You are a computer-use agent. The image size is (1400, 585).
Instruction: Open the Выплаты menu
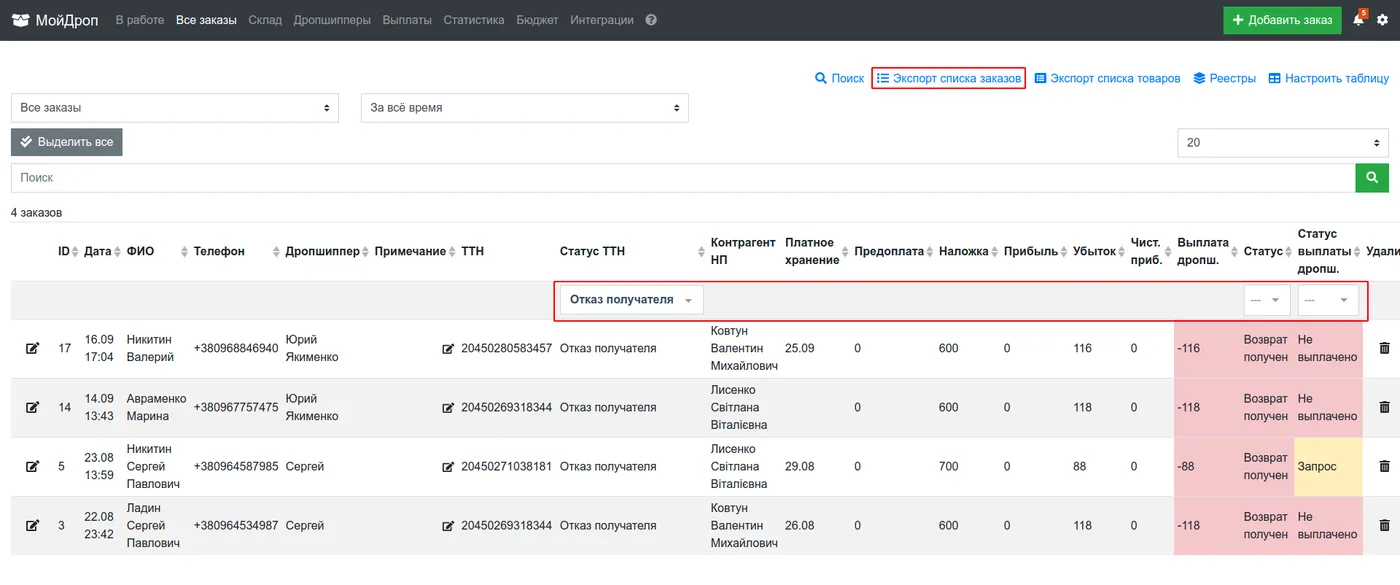407,20
